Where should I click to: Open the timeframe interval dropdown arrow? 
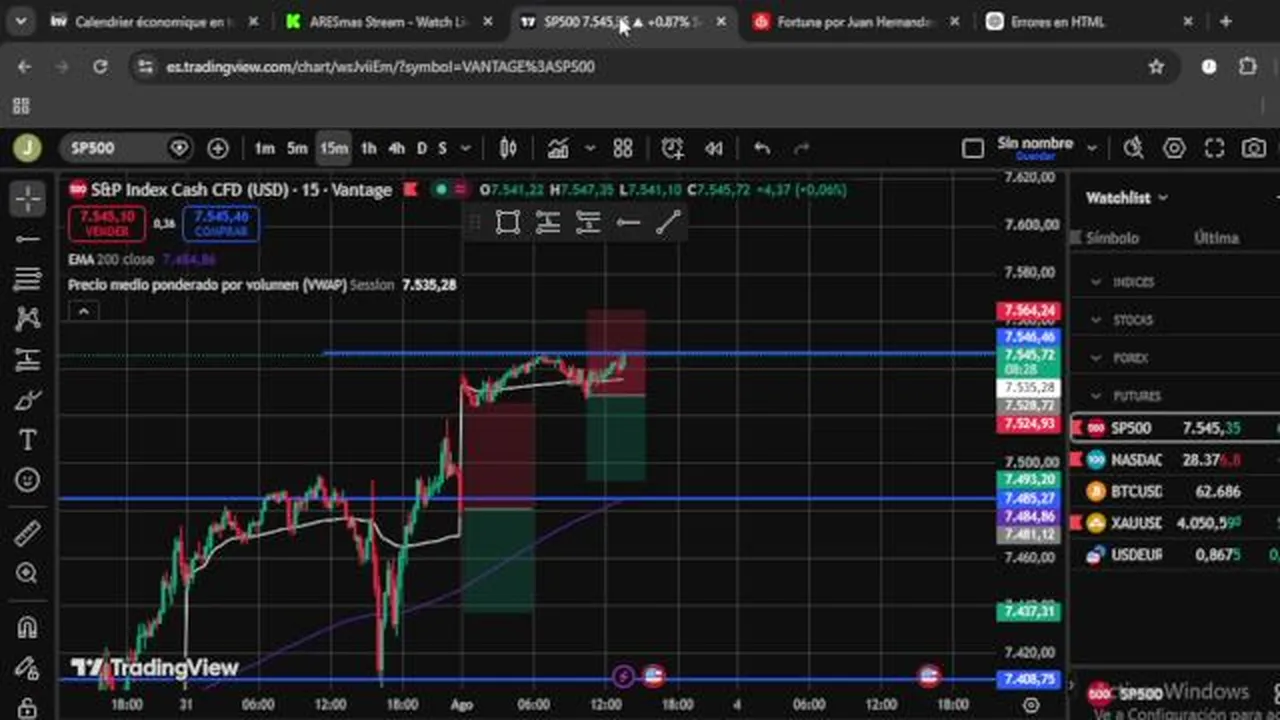click(x=466, y=148)
